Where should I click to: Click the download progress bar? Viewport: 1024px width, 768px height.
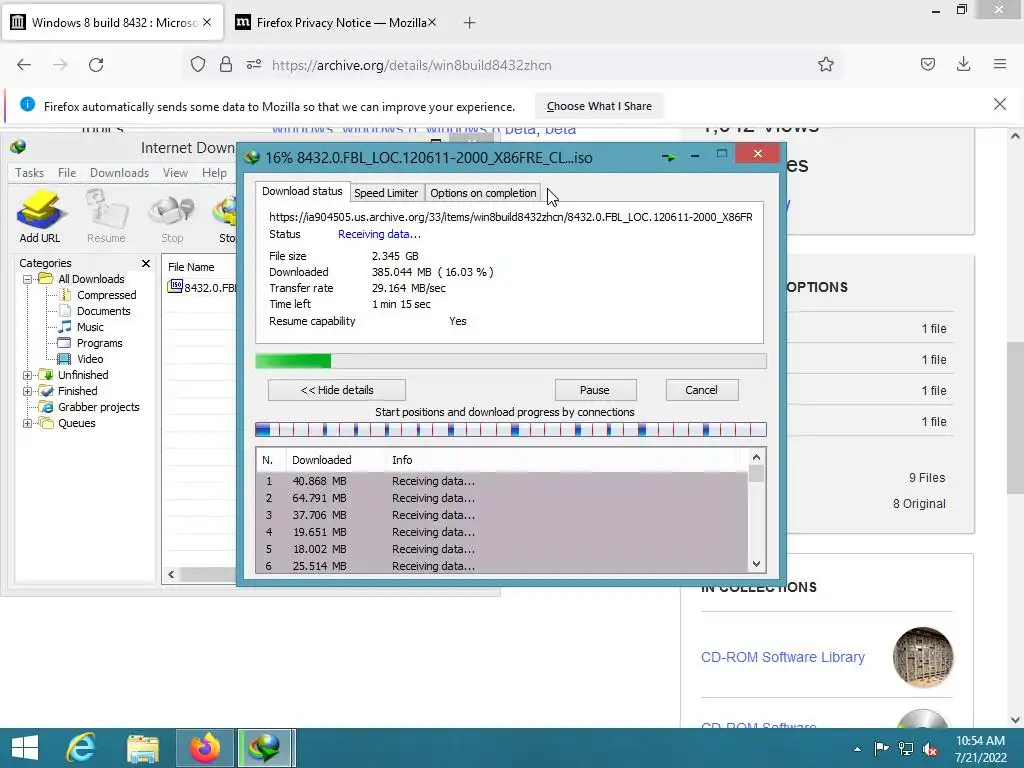click(511, 361)
